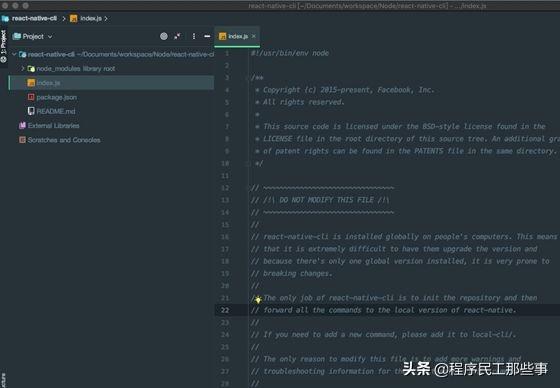Viewport: 560px width, 388px height.
Task: Open the Project panel options menu
Action: (194, 36)
